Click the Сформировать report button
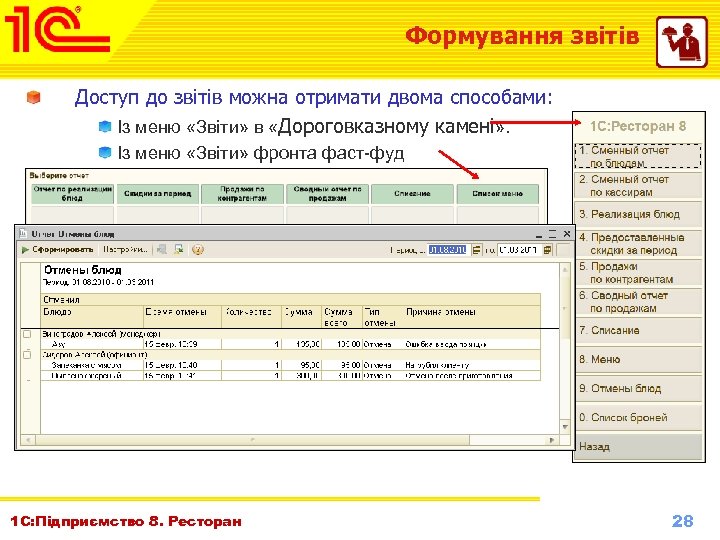 [58, 249]
